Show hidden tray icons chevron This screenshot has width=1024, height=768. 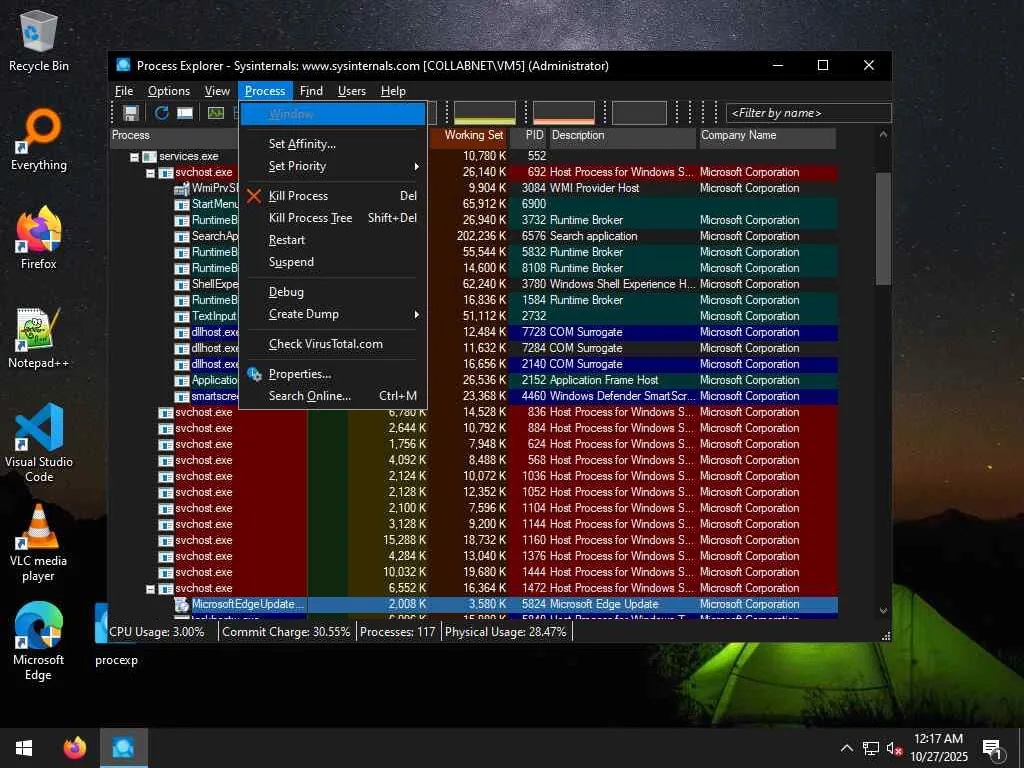point(846,748)
